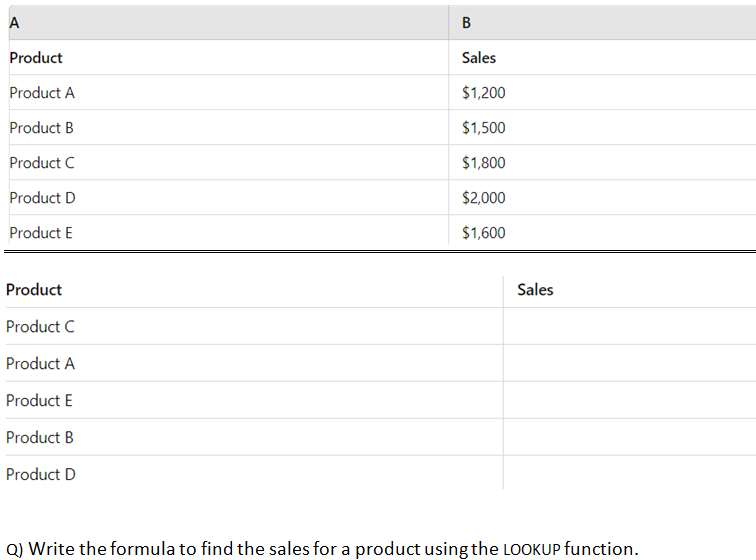Image resolution: width=756 pixels, height=560 pixels.
Task: Click the Product D cell in top table
Action: click(x=42, y=198)
